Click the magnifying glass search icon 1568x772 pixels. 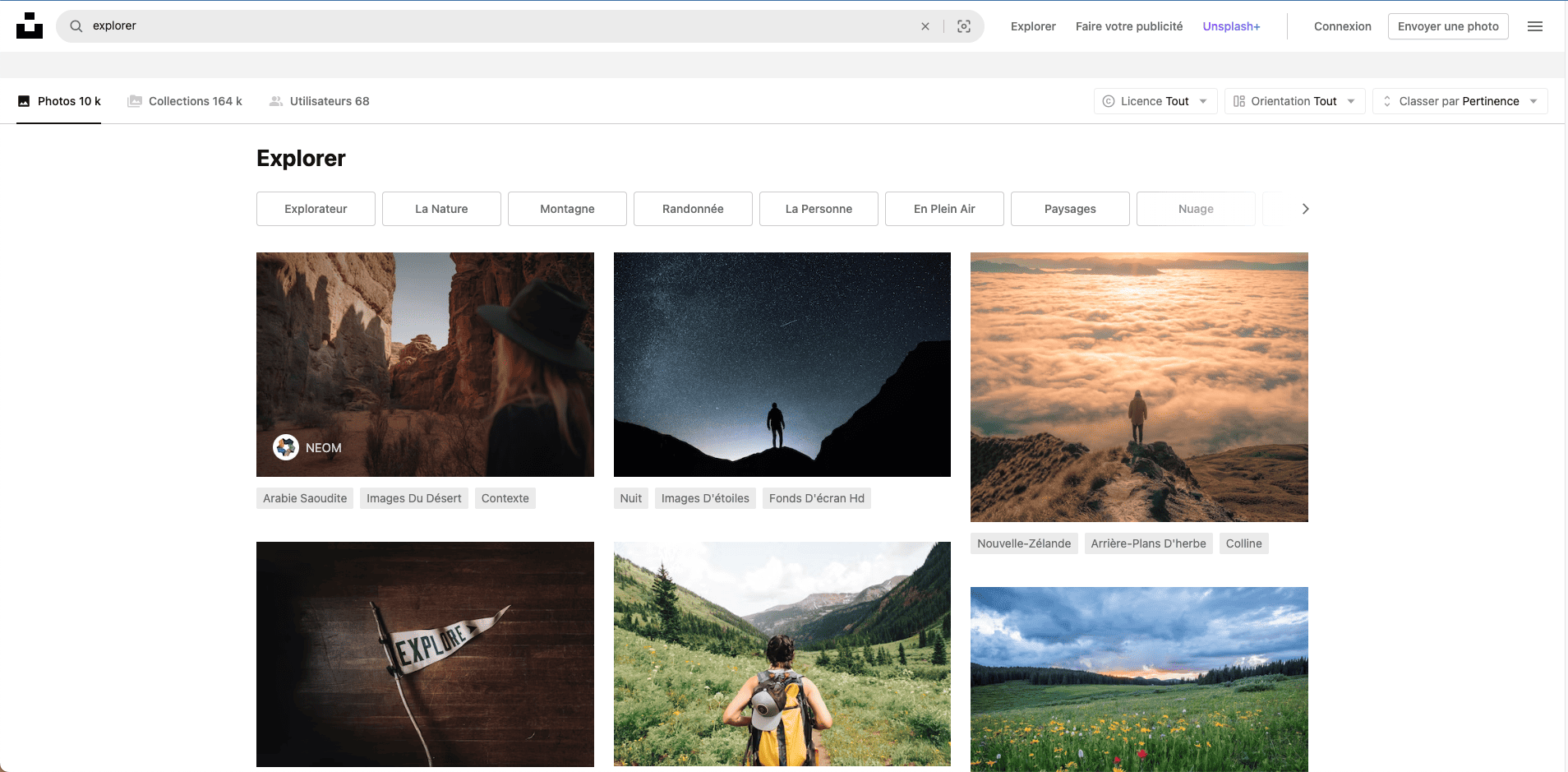75,25
